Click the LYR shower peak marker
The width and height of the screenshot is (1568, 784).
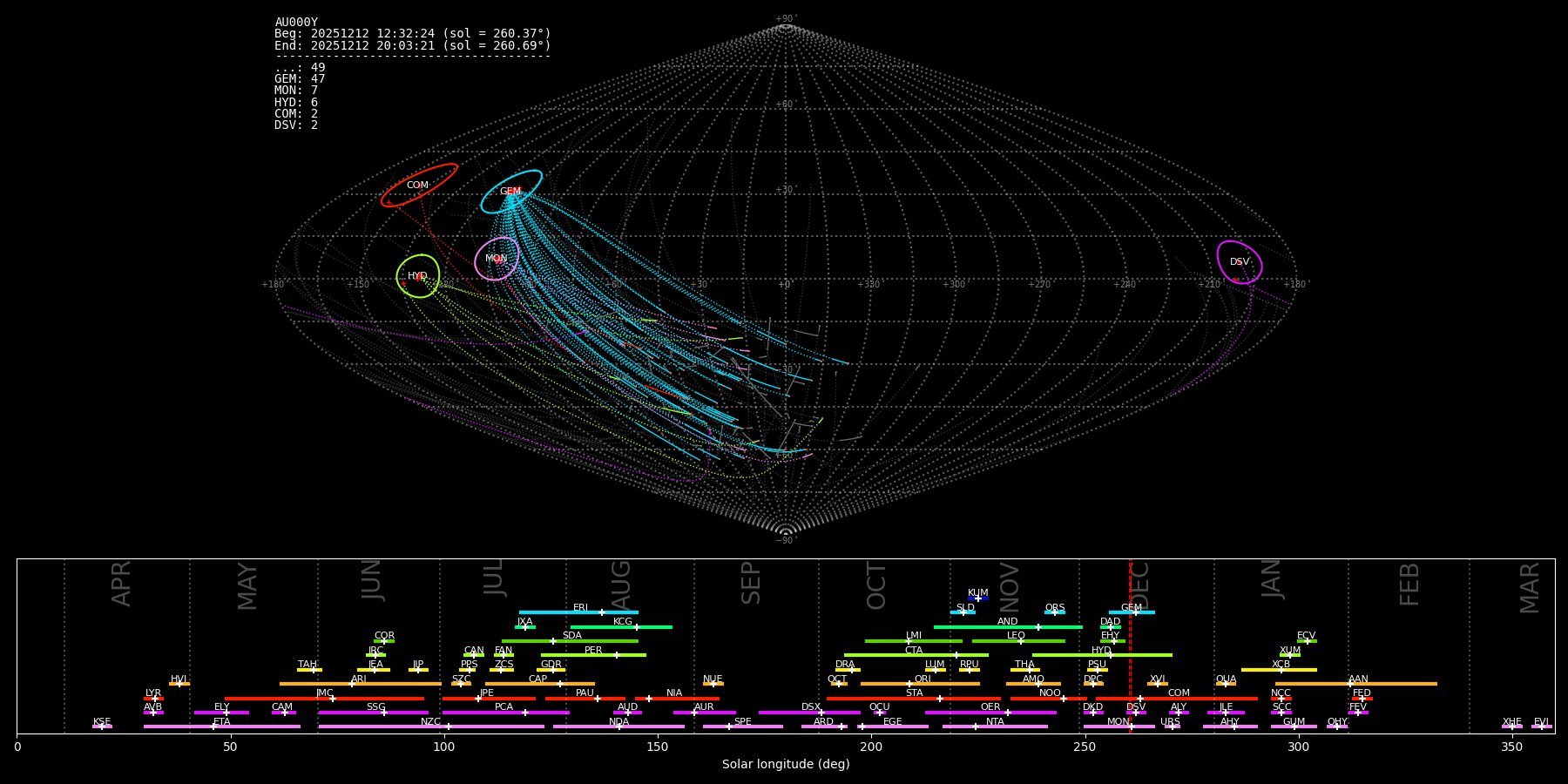(x=154, y=699)
